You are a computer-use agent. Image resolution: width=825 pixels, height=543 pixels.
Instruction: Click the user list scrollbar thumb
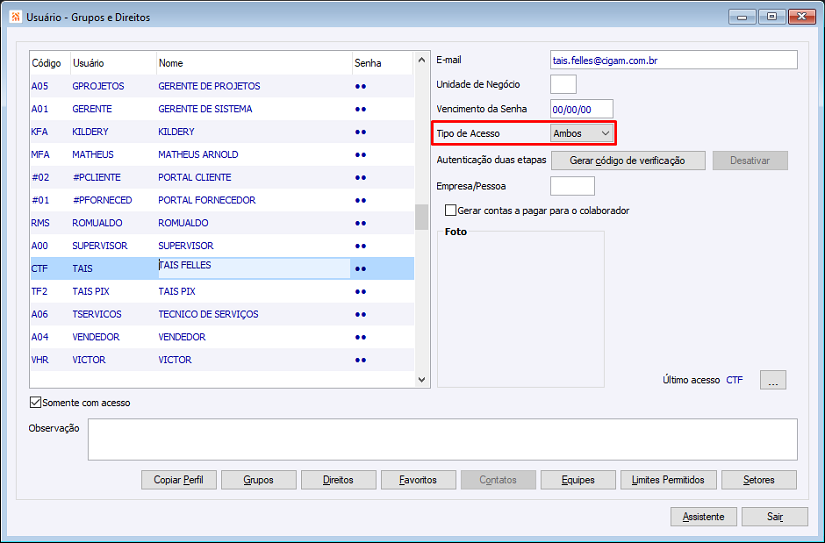pos(421,217)
